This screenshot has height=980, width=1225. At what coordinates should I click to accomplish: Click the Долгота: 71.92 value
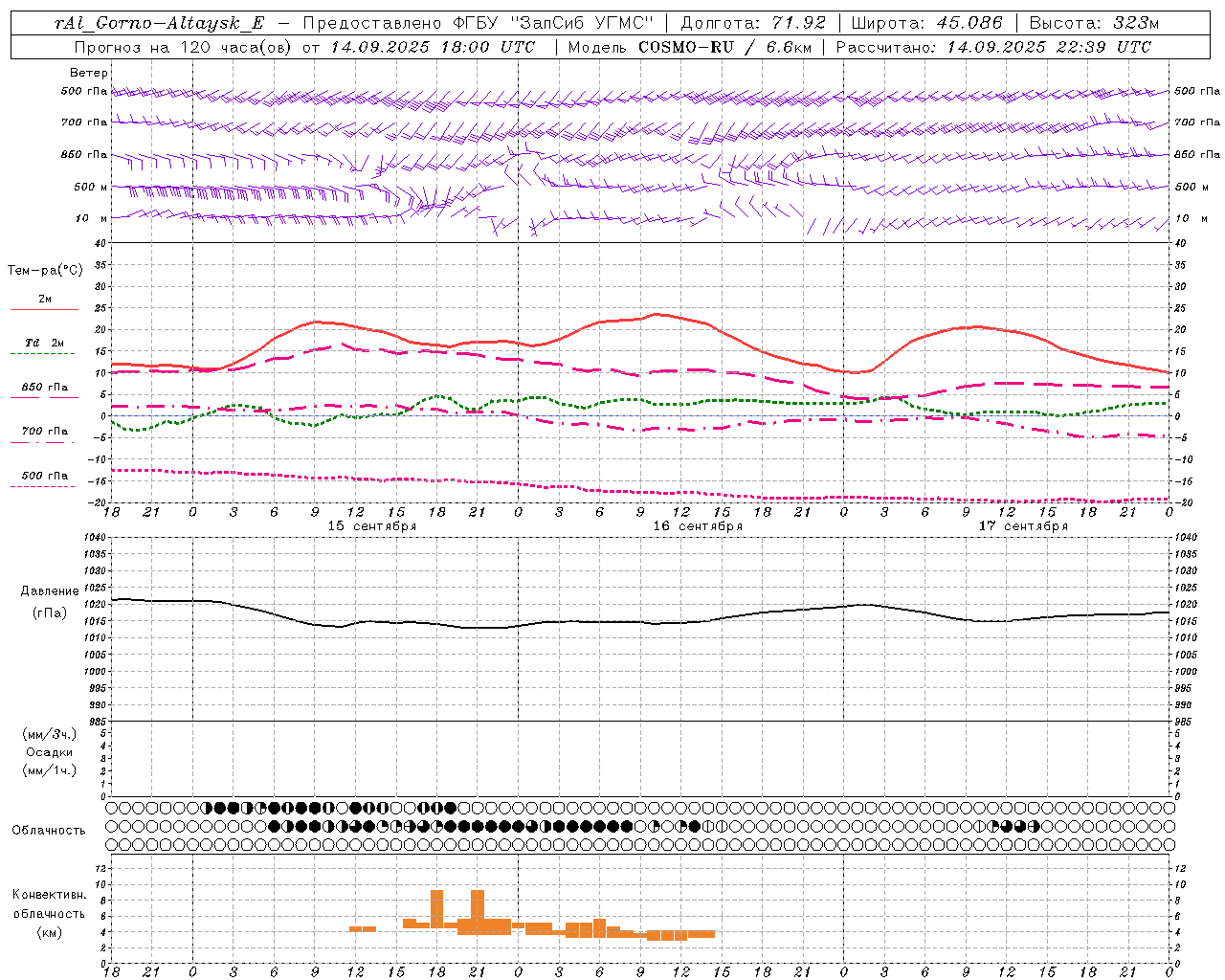pos(752,23)
